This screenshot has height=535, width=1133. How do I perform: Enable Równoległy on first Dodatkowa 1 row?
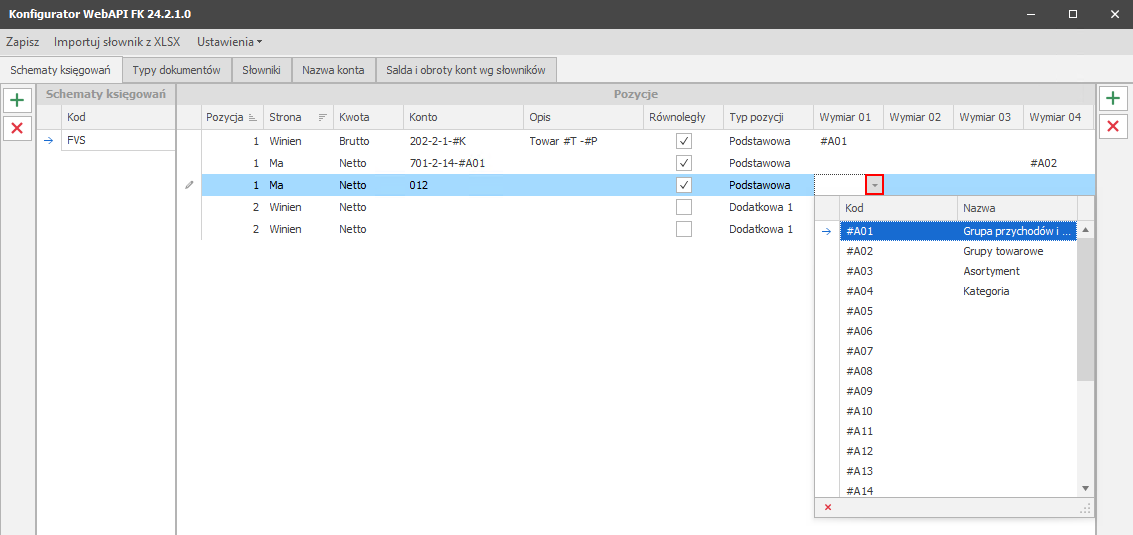click(x=684, y=207)
